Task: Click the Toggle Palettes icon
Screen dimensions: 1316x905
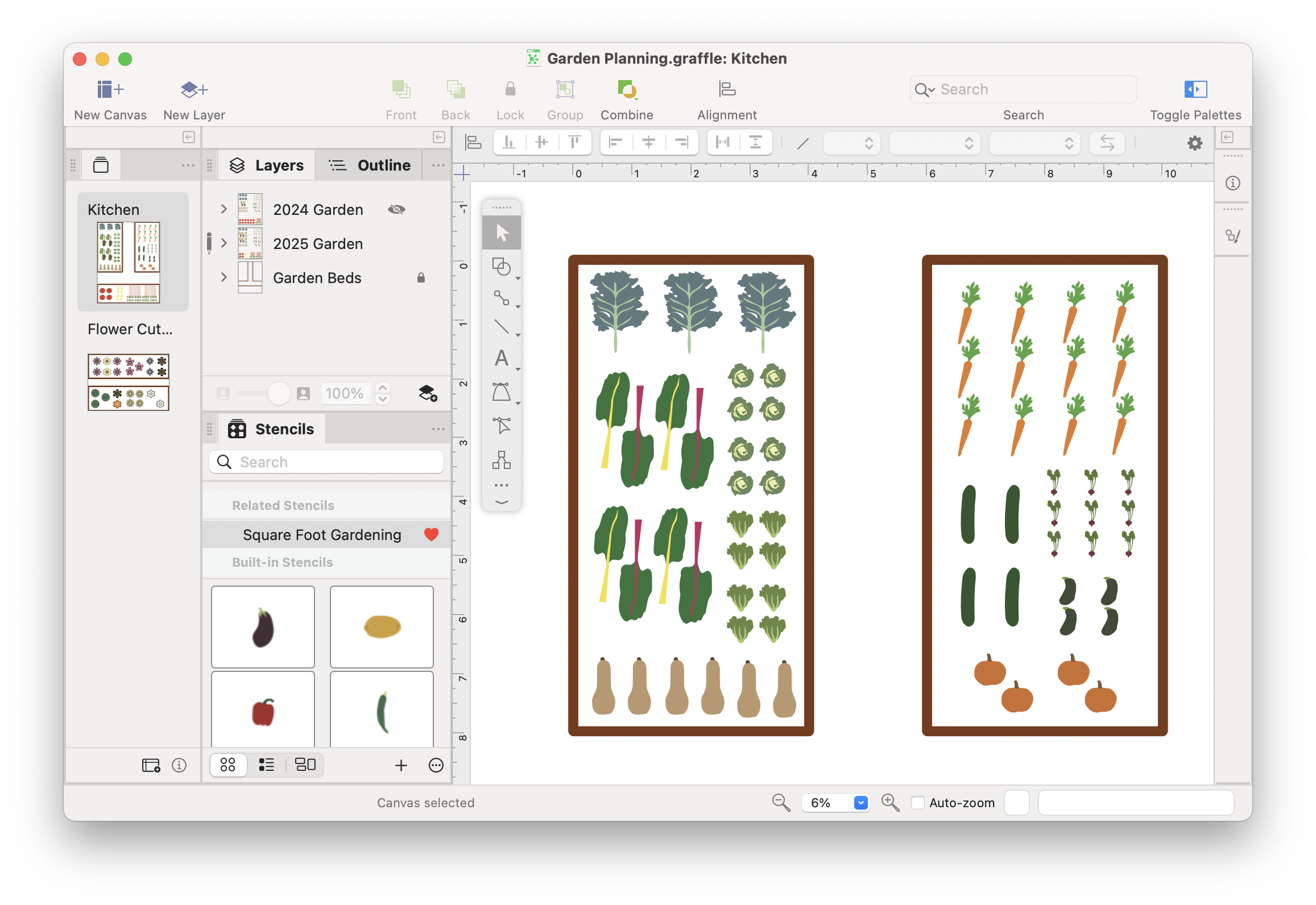Action: click(1195, 89)
